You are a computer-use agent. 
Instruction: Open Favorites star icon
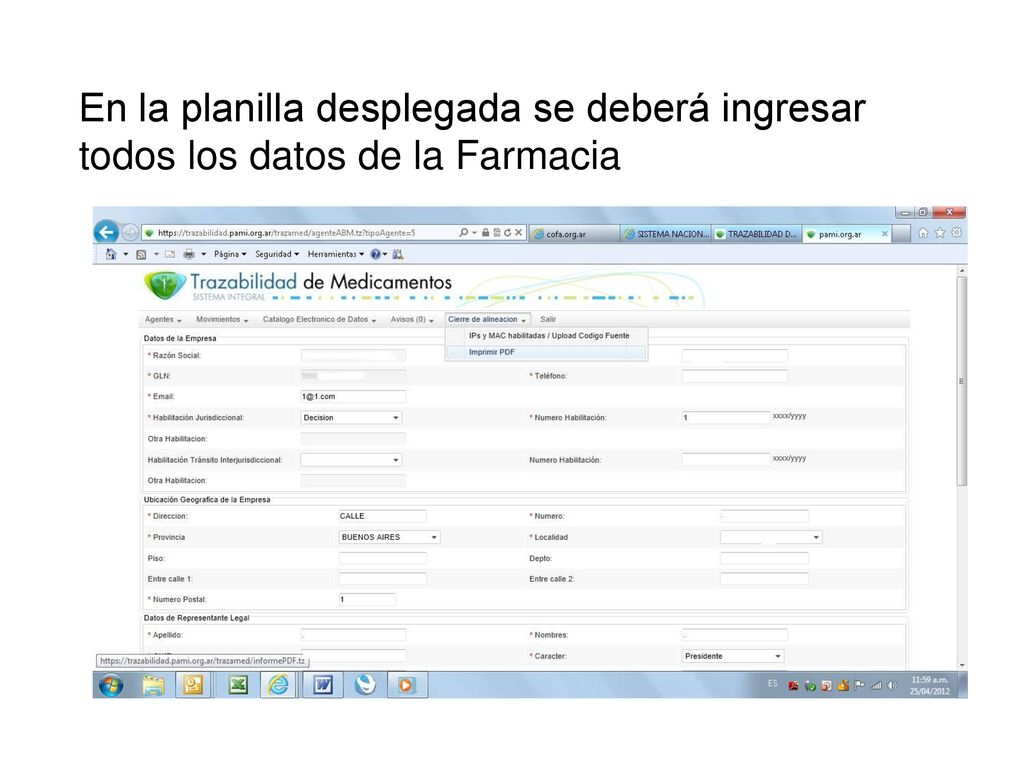940,233
